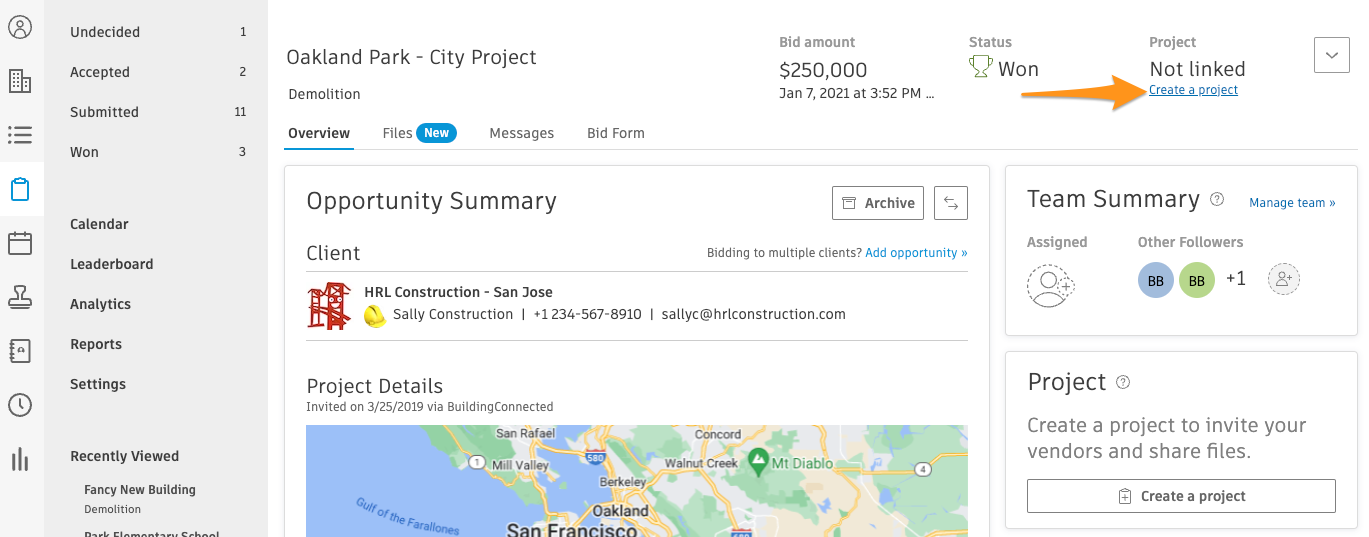Open the Bid Form tab
The height and width of the screenshot is (537, 1369).
click(615, 133)
